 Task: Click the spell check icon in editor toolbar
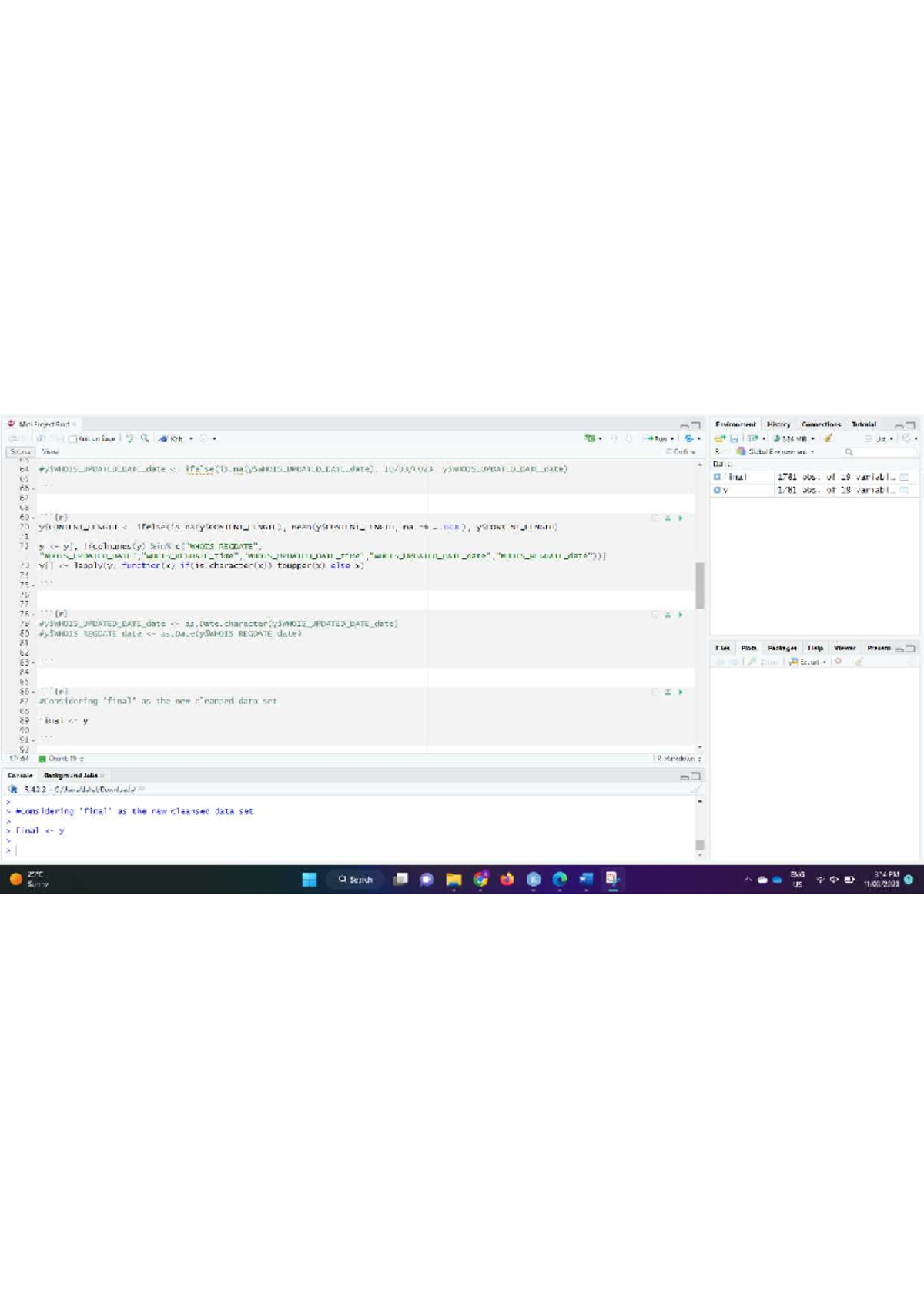click(x=129, y=438)
